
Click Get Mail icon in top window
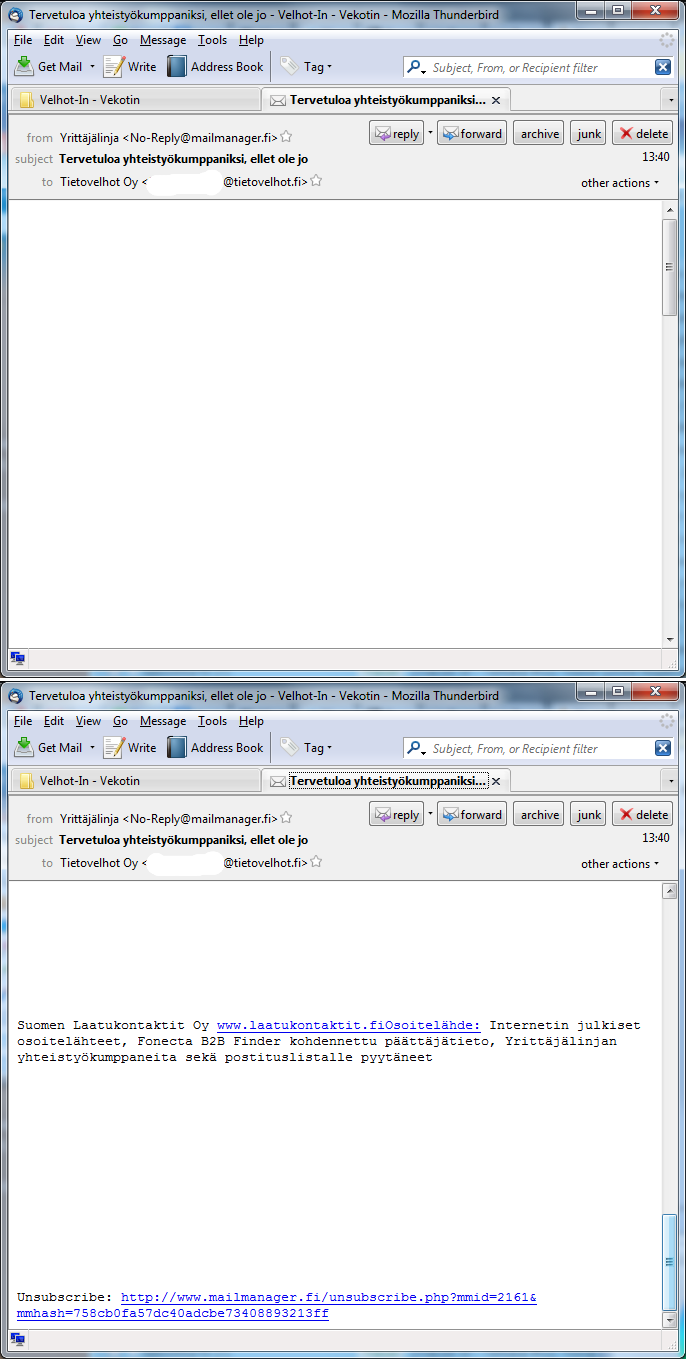click(x=24, y=67)
